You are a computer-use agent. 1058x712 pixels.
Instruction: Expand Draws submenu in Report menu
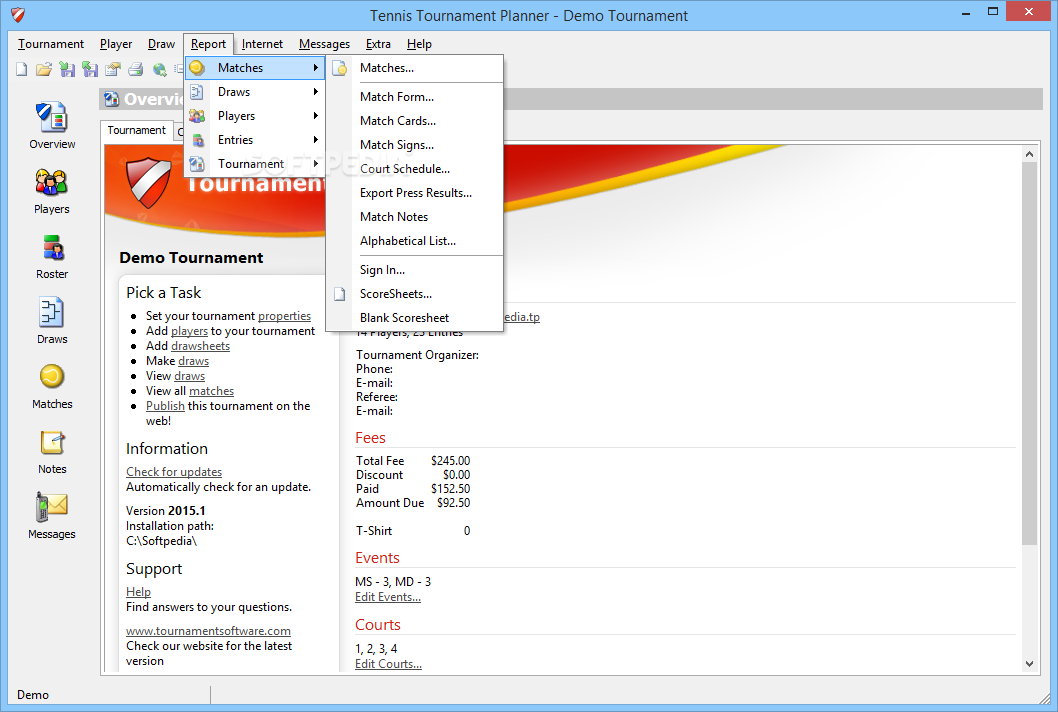click(254, 92)
